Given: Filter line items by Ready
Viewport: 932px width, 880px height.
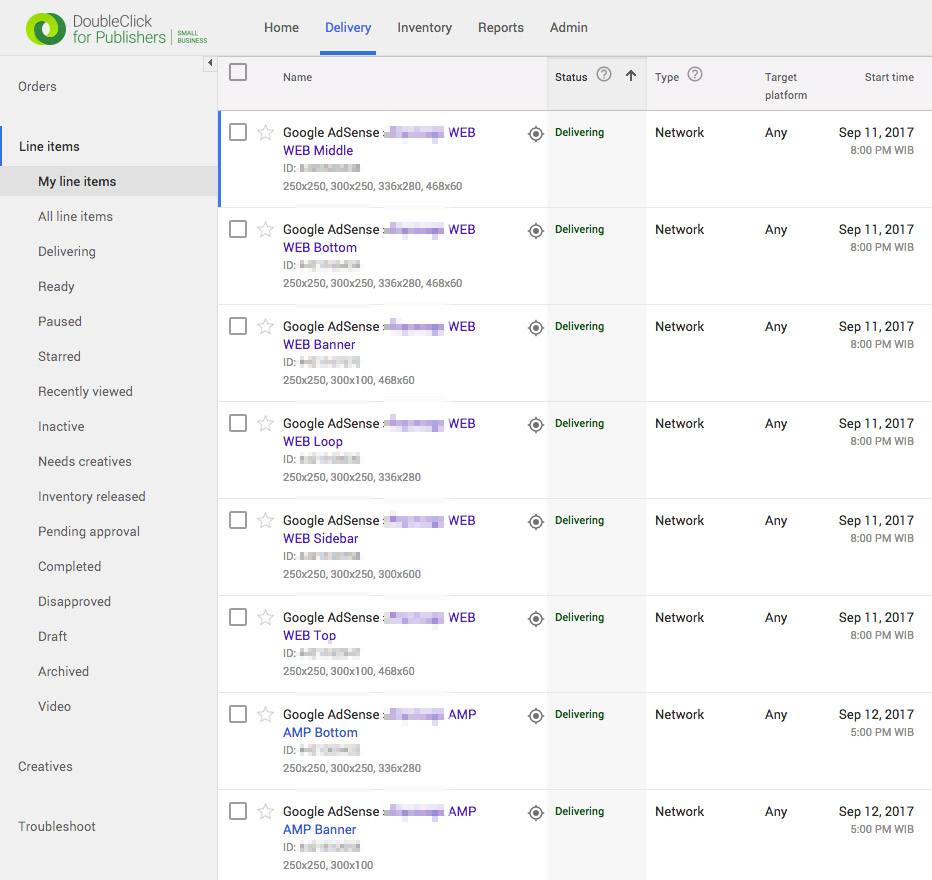Looking at the screenshot, I should [x=56, y=286].
